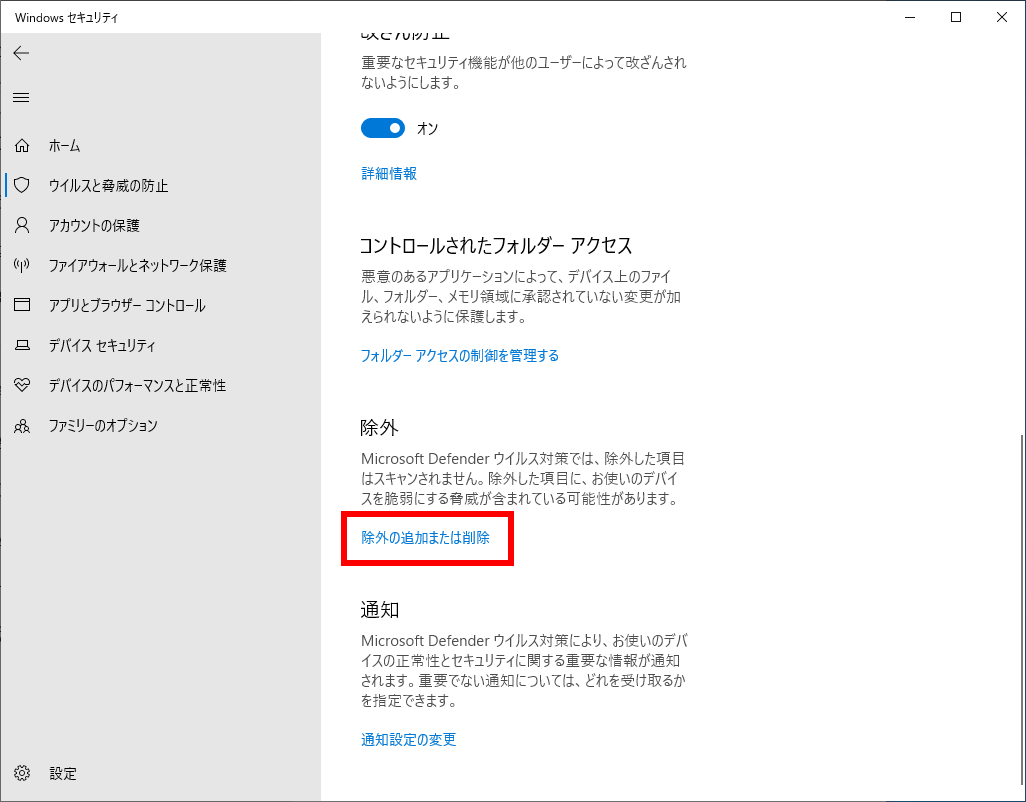The width and height of the screenshot is (1026, 802).
Task: Minimize the Windows セキュリティ window
Action: (x=910, y=17)
